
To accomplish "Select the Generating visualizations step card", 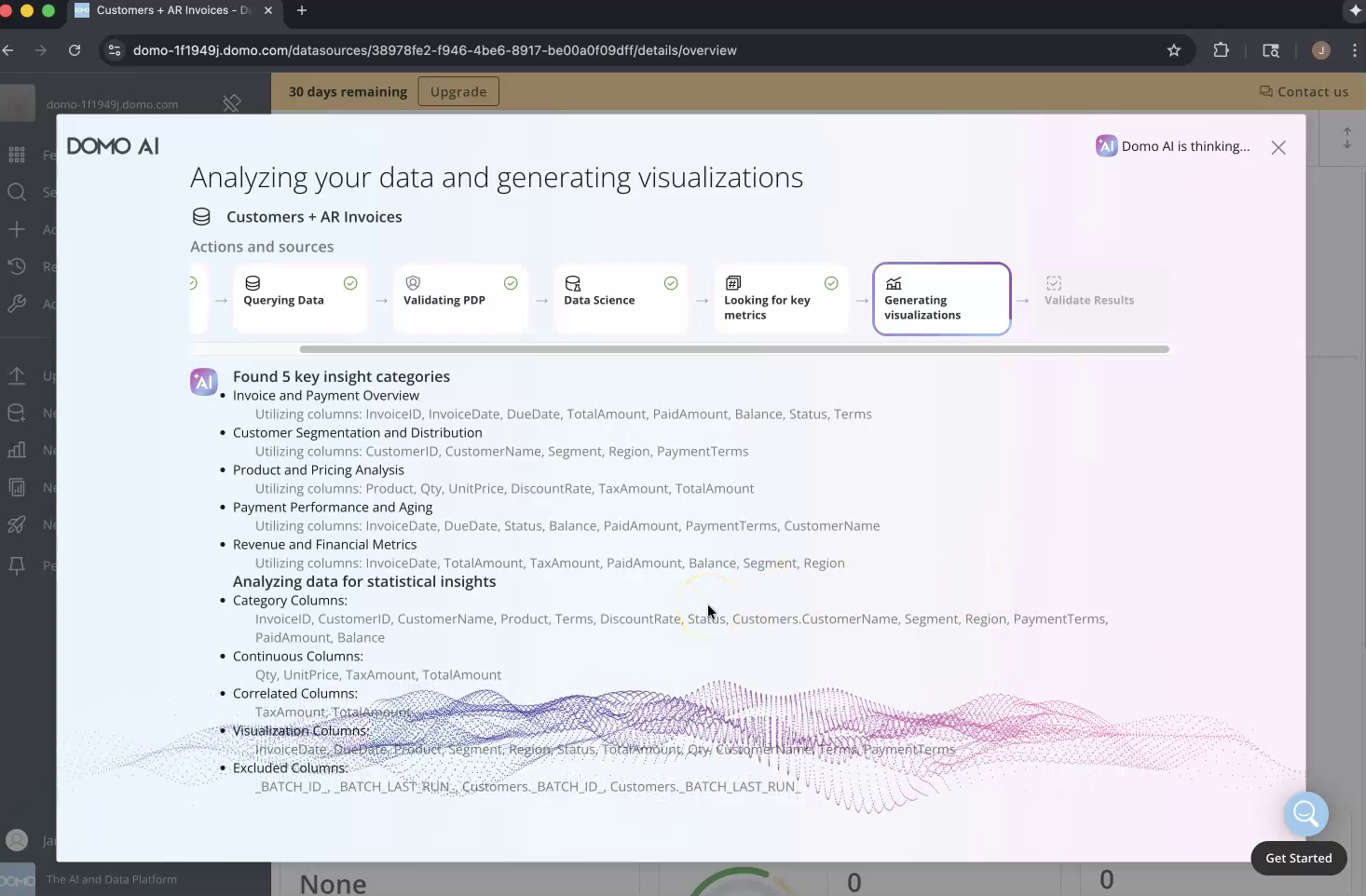I will click(941, 298).
